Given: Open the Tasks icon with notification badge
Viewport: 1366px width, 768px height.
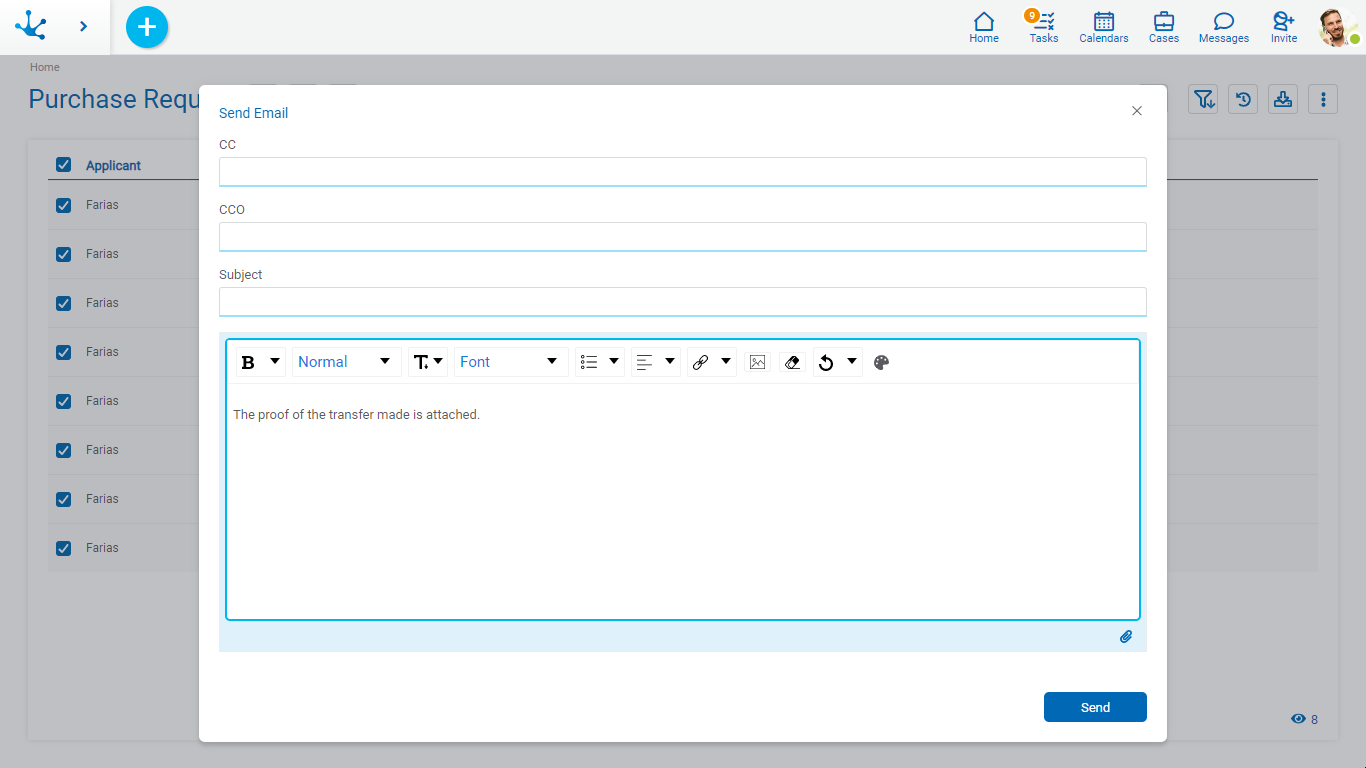Looking at the screenshot, I should coord(1043,26).
